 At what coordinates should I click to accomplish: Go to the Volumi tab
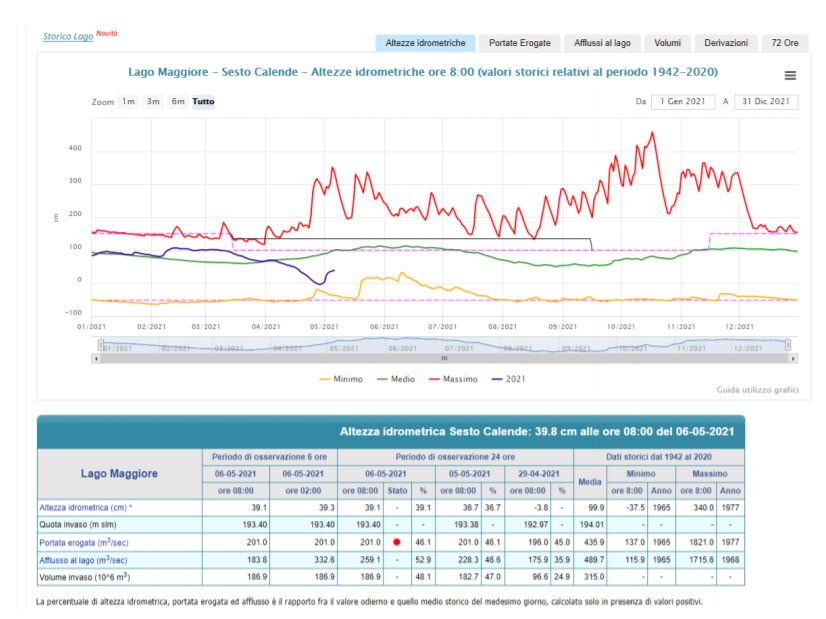pyautogui.click(x=667, y=43)
